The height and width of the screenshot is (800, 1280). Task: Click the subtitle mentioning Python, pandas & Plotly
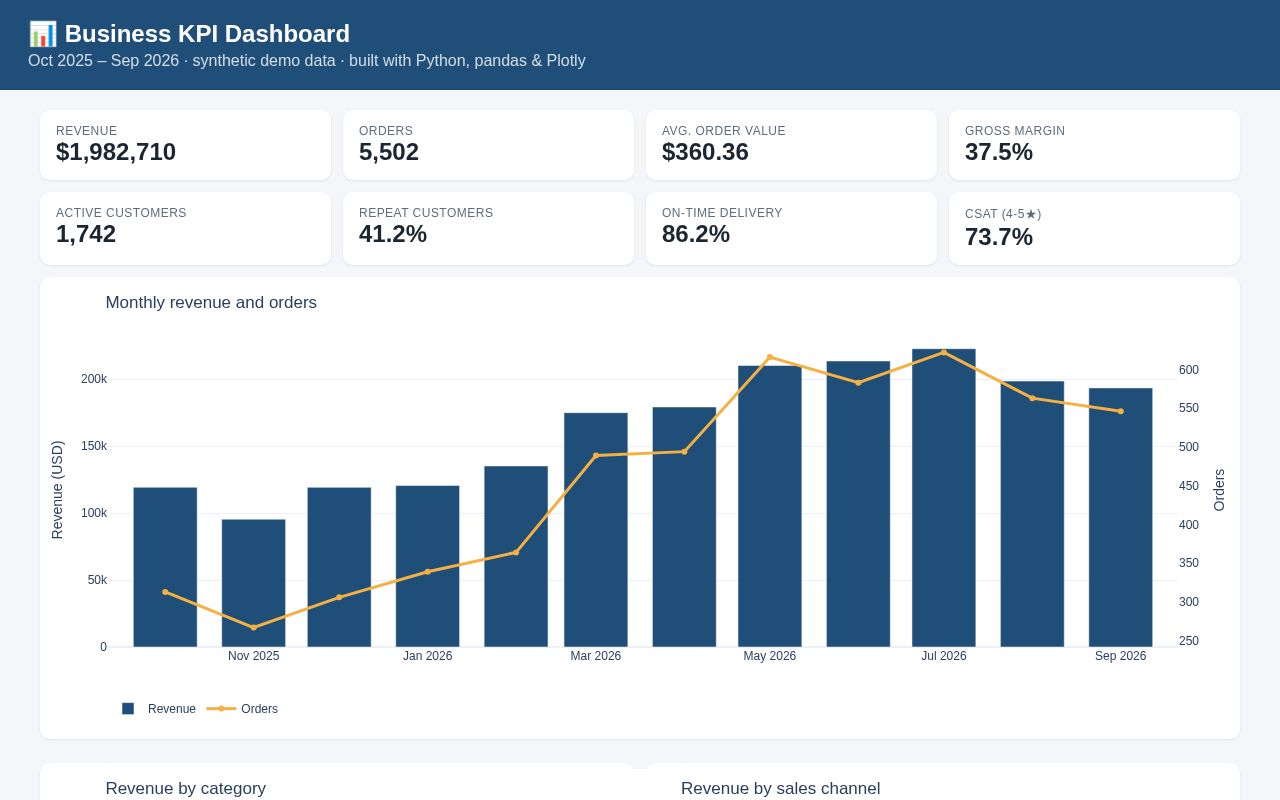pyautogui.click(x=307, y=61)
